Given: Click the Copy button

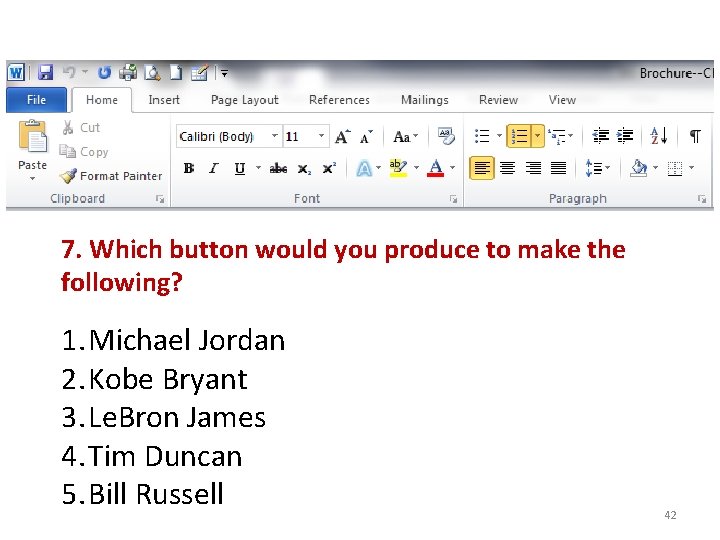Looking at the screenshot, I should coord(84,152).
